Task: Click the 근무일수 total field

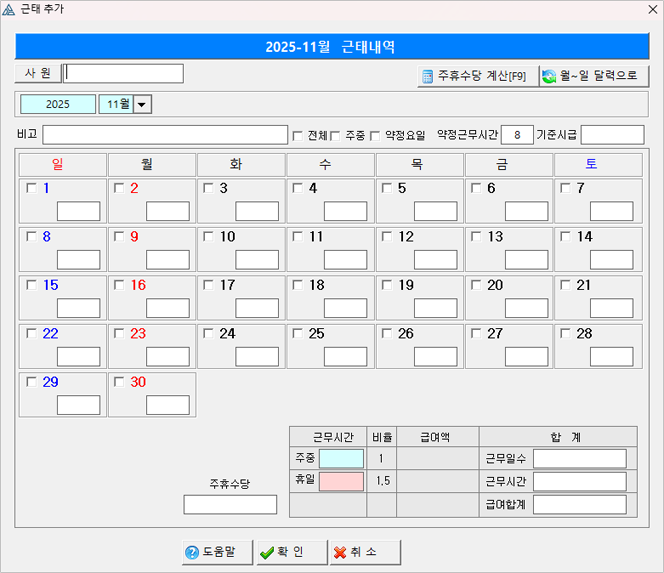Action: coord(580,459)
